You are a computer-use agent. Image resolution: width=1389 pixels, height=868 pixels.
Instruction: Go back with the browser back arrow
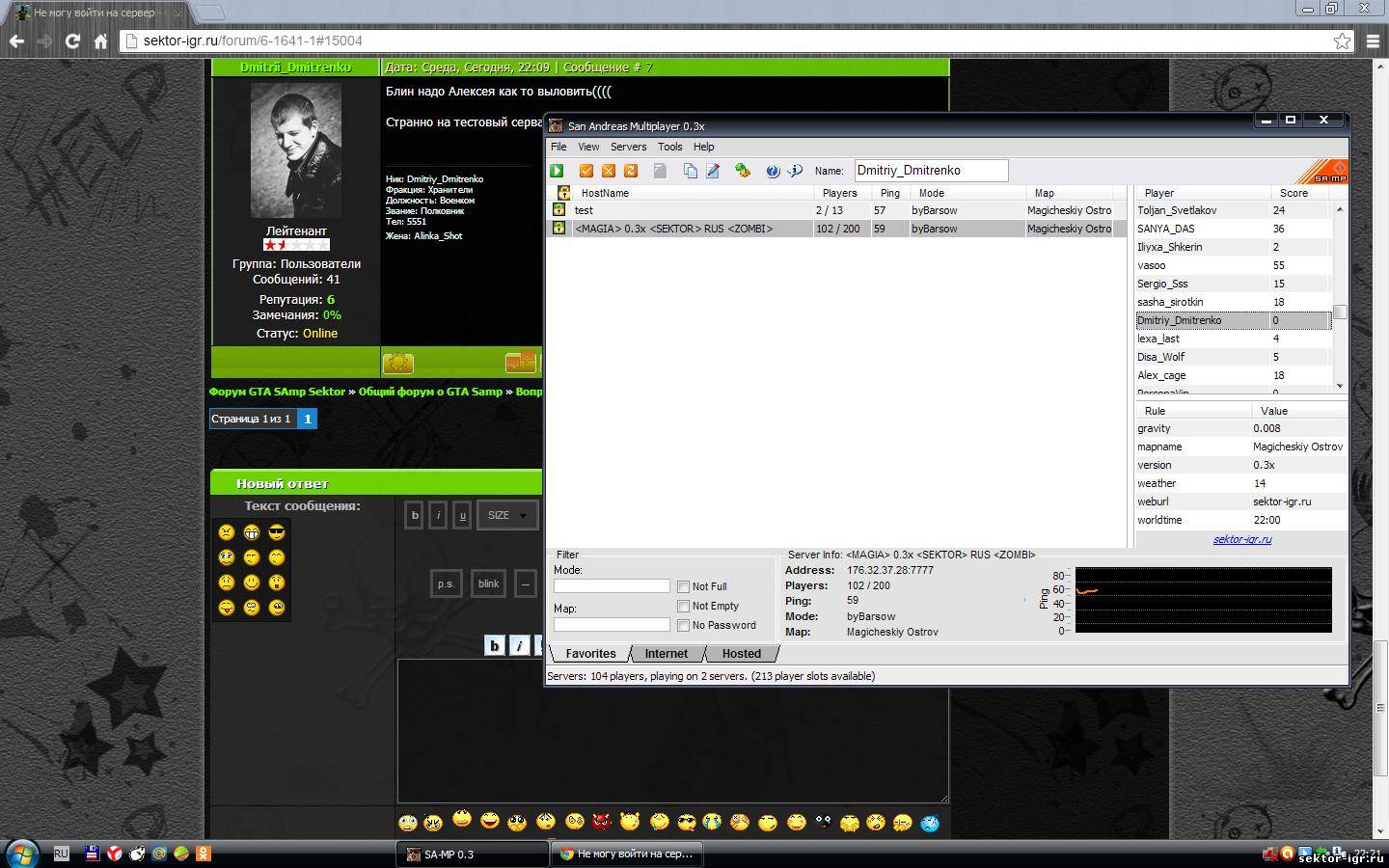pyautogui.click(x=16, y=41)
